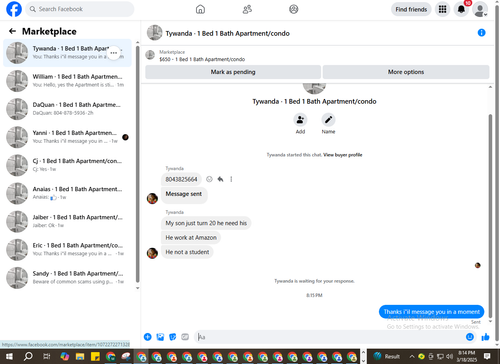Click the 'He work at Amazon' message
This screenshot has height=364, width=500.
pos(191,238)
